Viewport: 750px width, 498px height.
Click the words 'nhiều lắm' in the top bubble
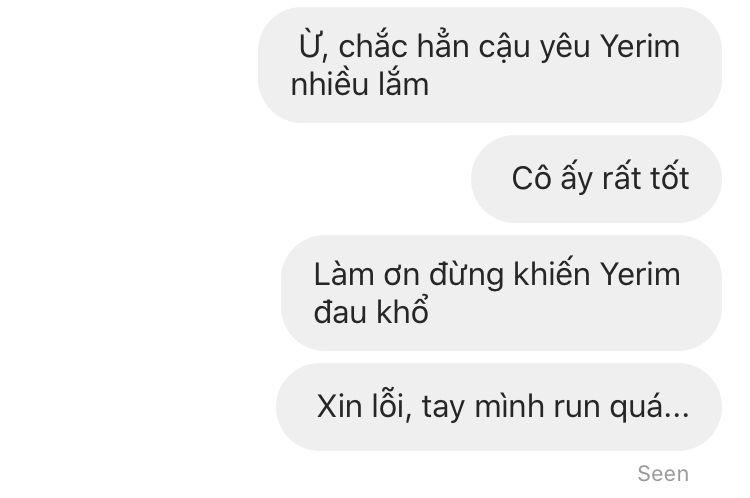click(x=360, y=84)
